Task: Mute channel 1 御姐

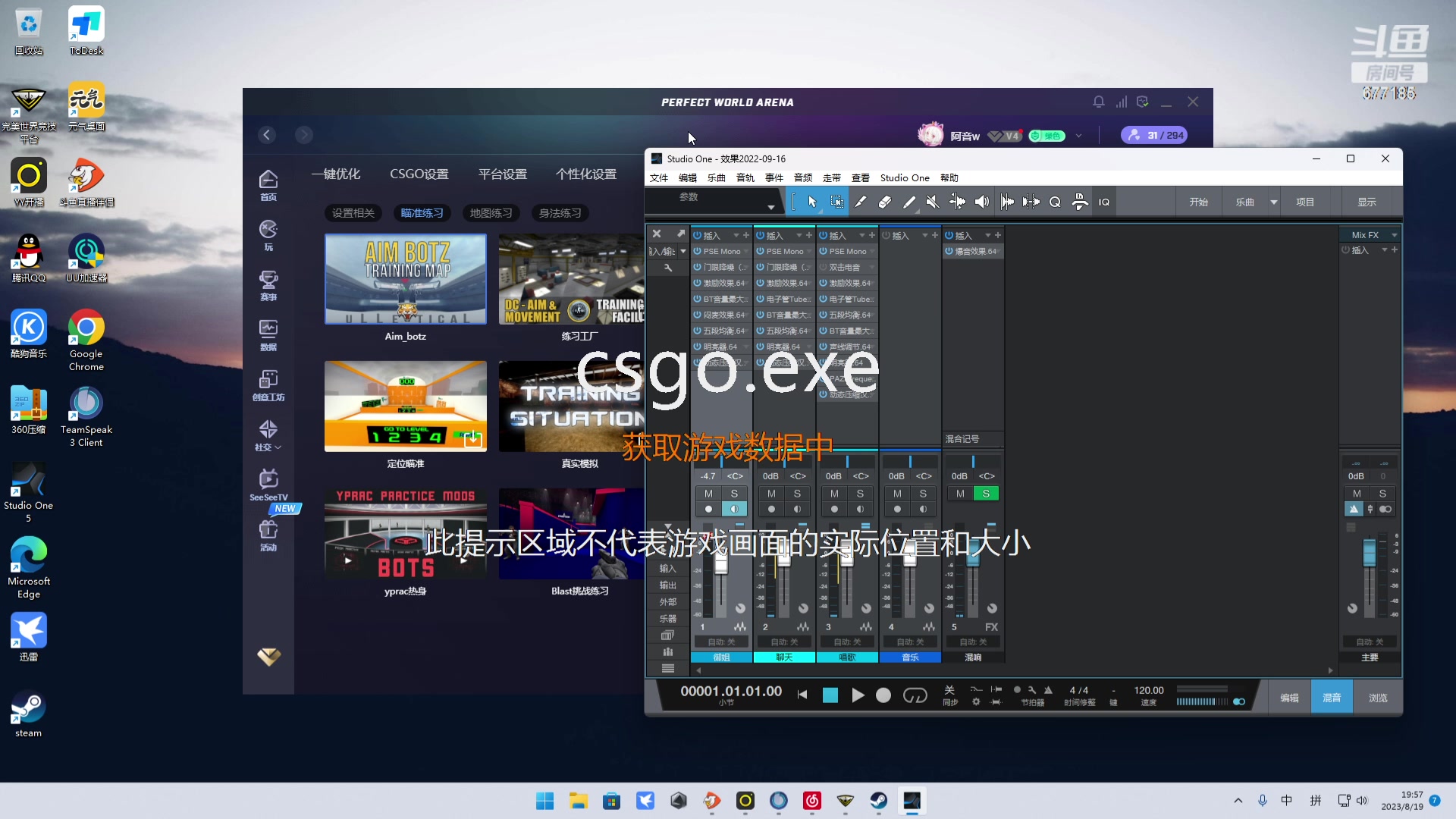Action: point(708,494)
